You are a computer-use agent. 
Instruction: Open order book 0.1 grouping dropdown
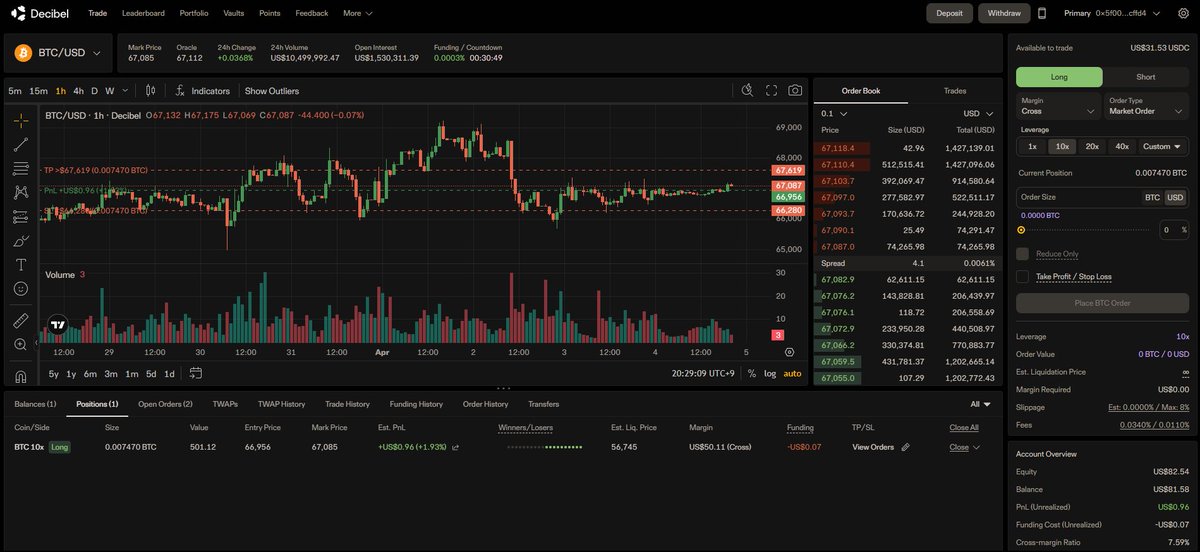(x=834, y=114)
